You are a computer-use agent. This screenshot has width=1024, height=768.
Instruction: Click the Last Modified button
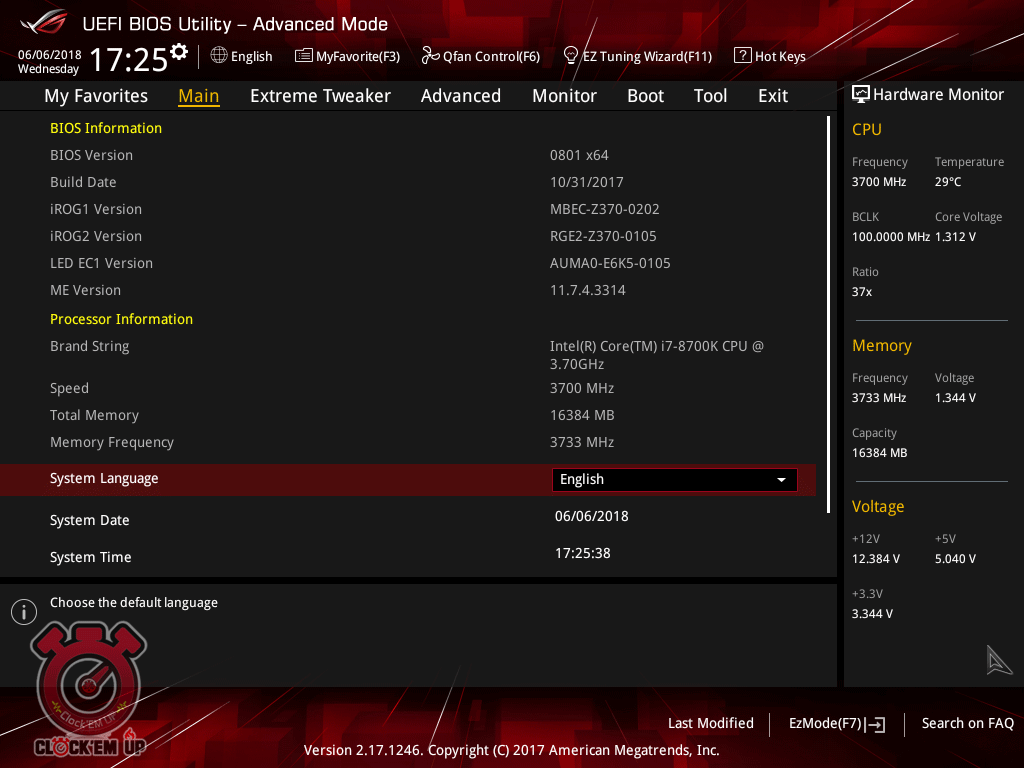(710, 723)
